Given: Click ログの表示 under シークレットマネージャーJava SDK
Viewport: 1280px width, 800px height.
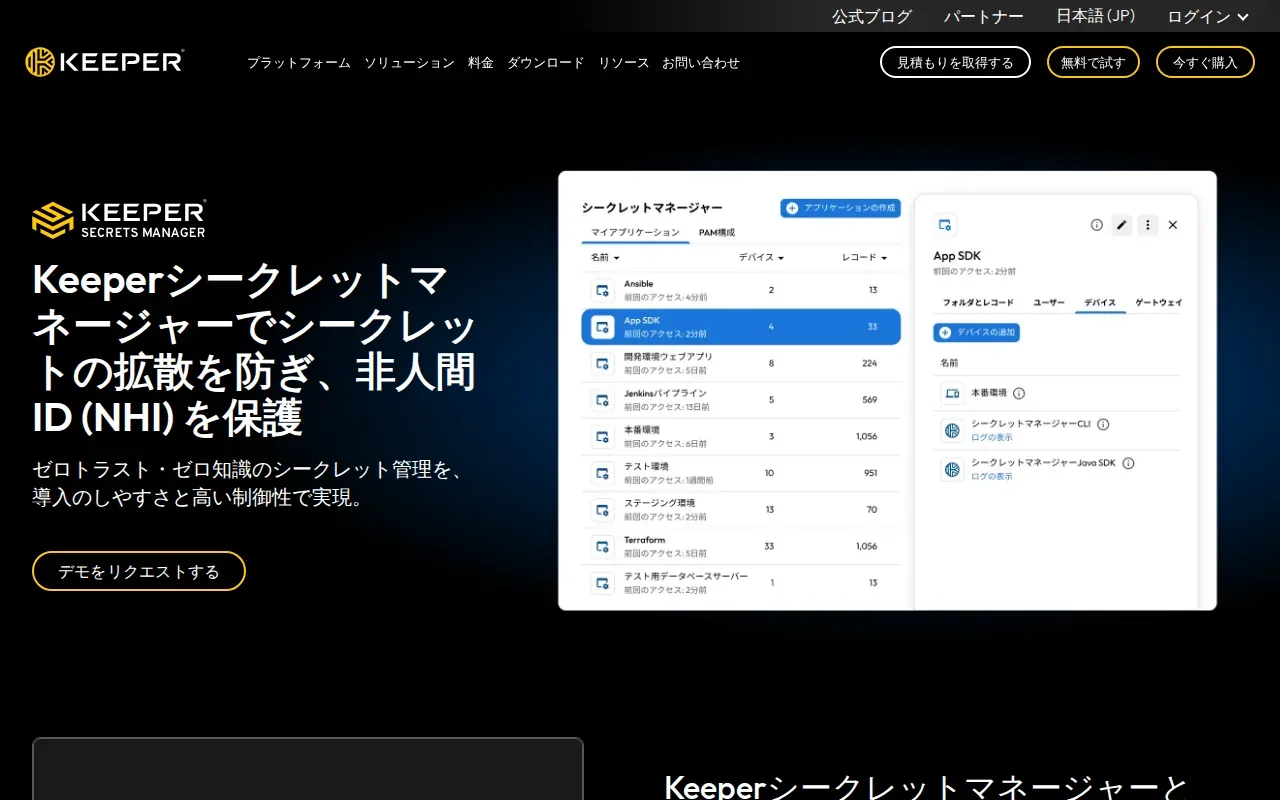Looking at the screenshot, I should coord(991,476).
